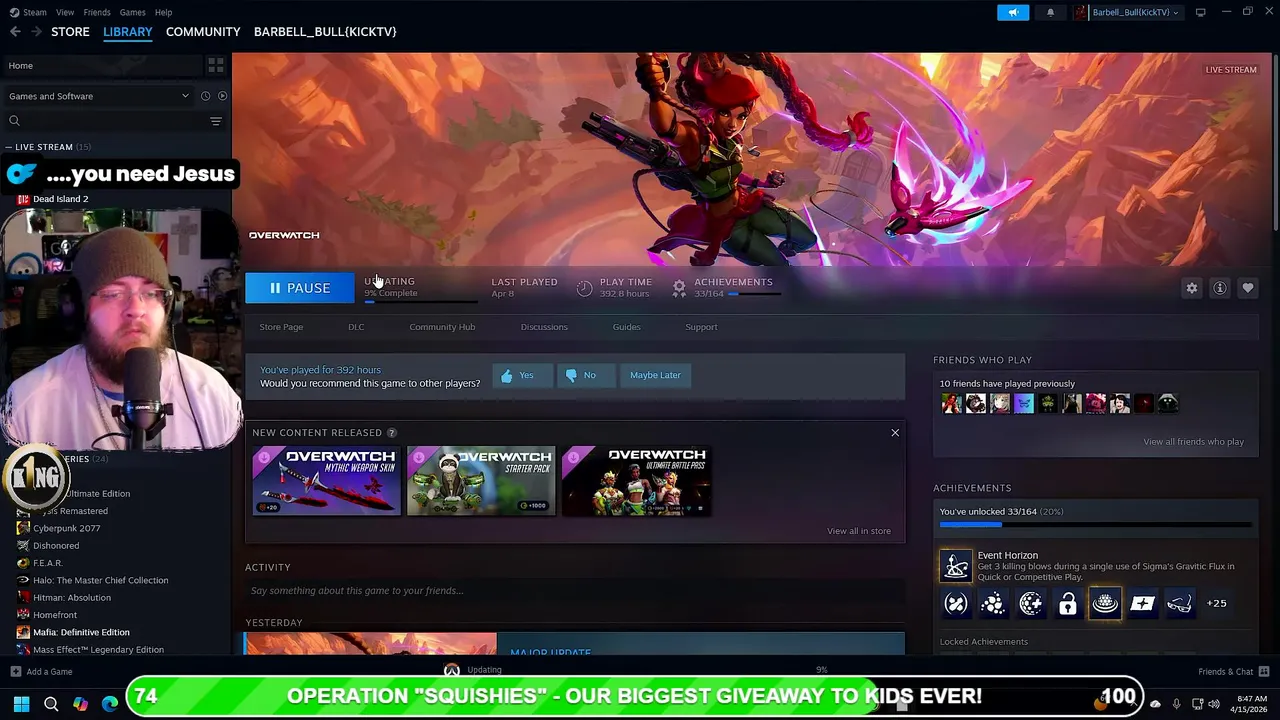1280x720 pixels.
Task: Show game info icon beside settings
Action: coord(1220,288)
